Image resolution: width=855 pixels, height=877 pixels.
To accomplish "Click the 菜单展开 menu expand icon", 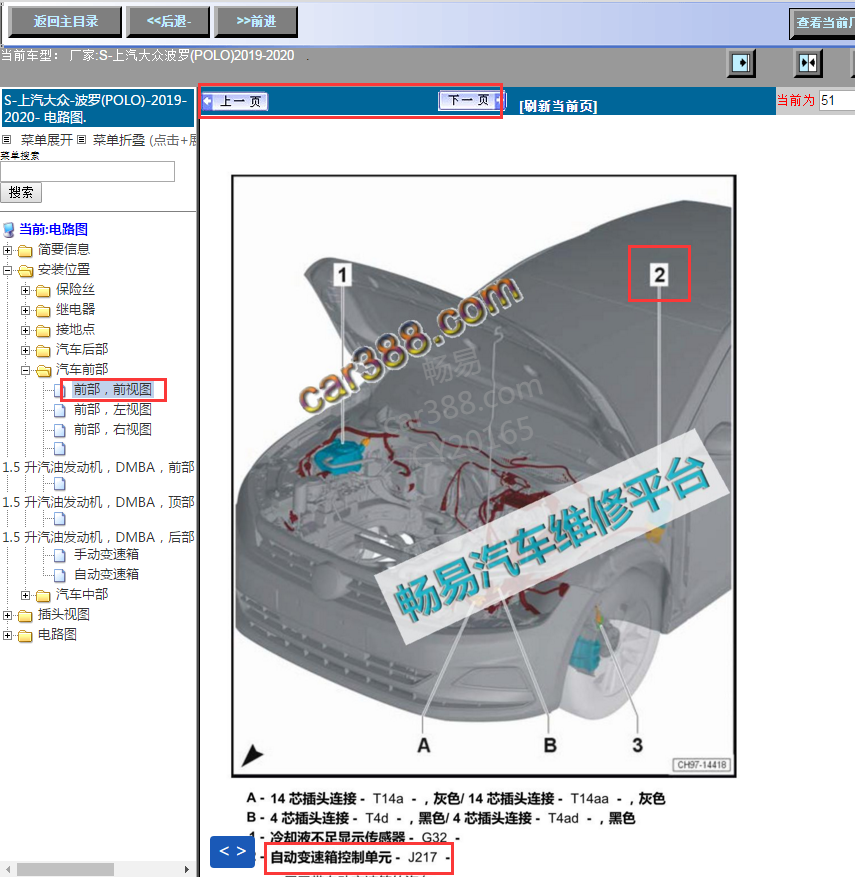I will point(7,140).
